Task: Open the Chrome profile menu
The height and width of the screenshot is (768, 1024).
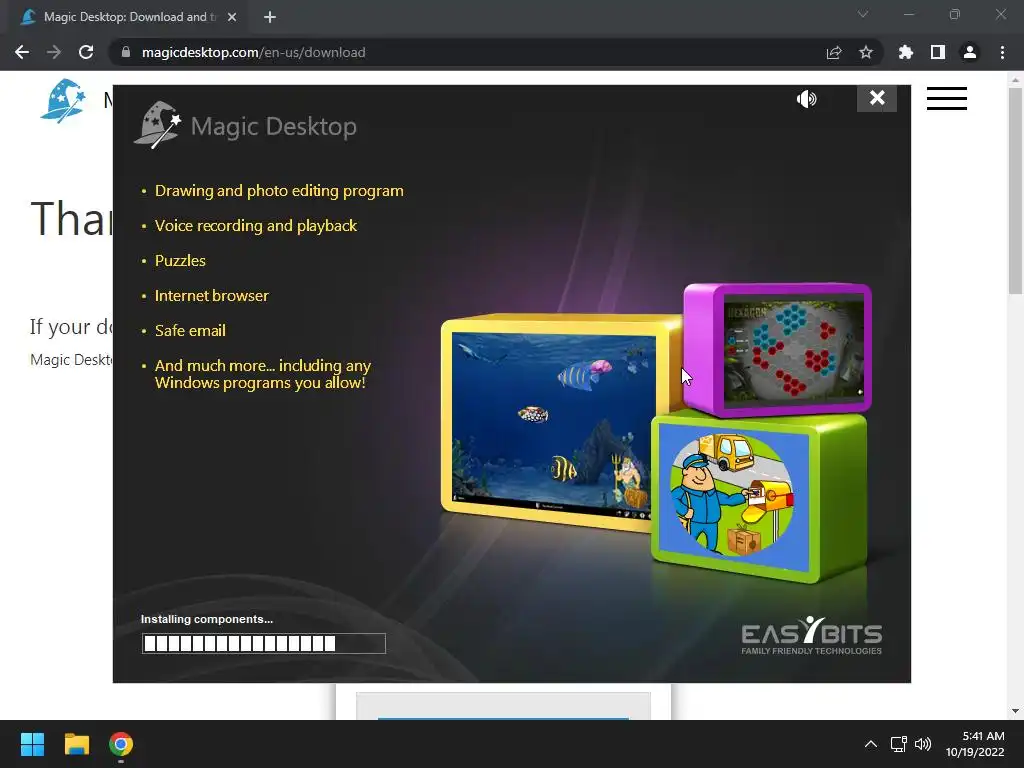Action: (970, 52)
